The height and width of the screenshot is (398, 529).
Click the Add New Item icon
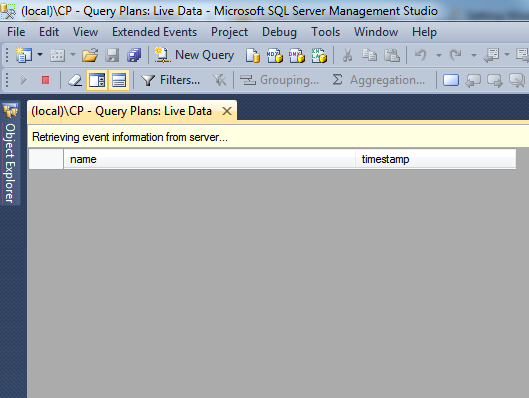[57, 55]
